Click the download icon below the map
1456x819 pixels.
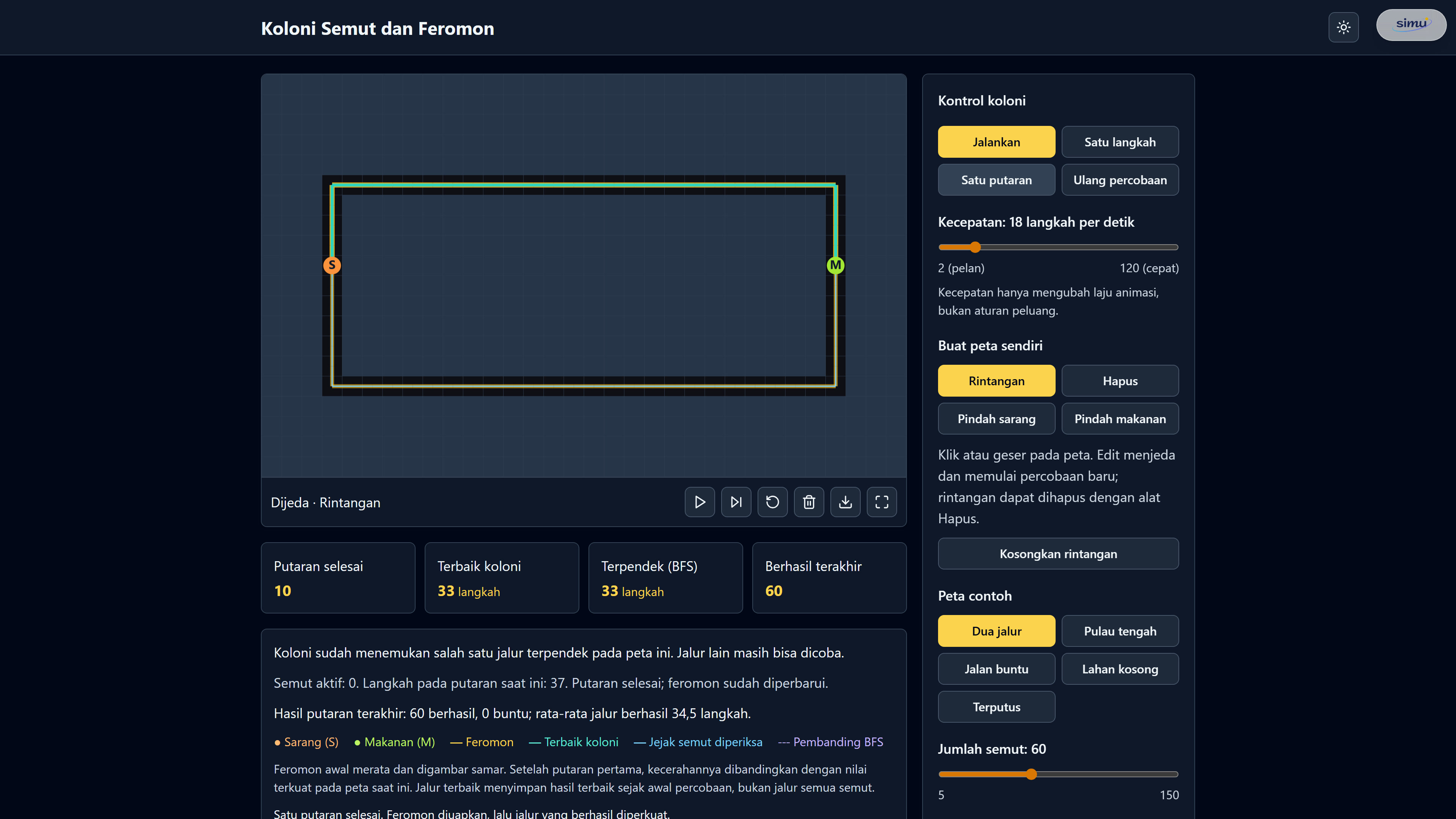coord(846,502)
